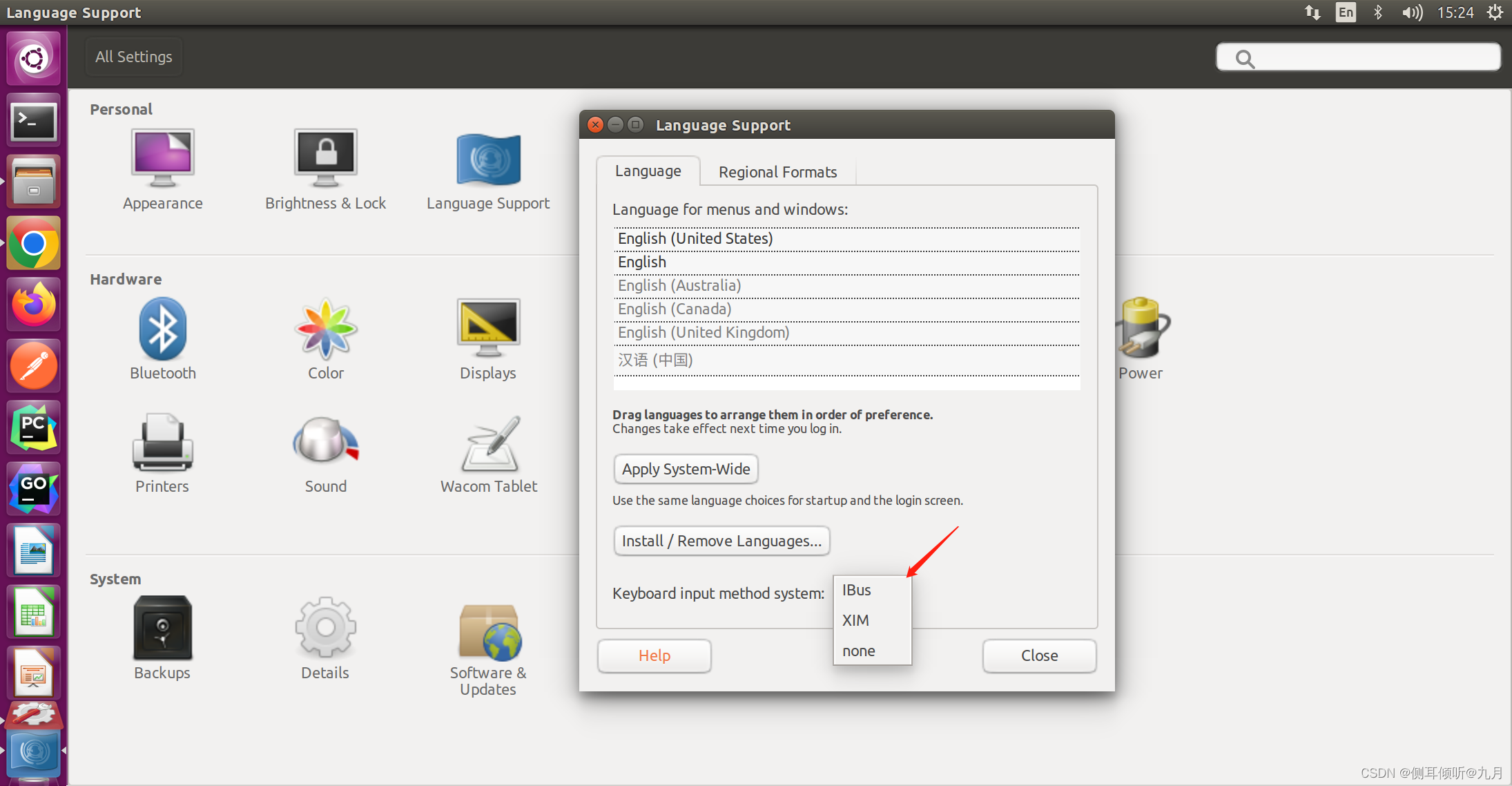This screenshot has height=786, width=1512.
Task: Select none keyboard input method
Action: pyautogui.click(x=858, y=649)
